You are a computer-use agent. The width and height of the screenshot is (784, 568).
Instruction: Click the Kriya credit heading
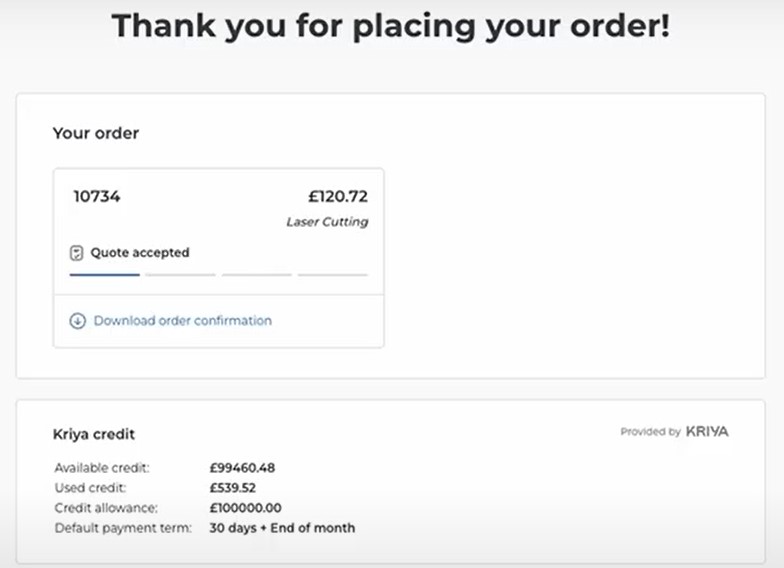(94, 434)
